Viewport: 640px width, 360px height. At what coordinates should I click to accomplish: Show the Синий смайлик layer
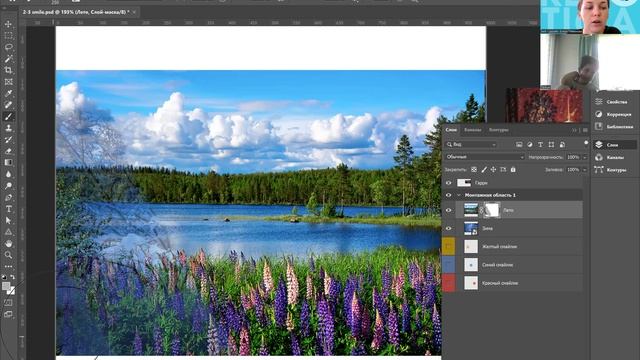point(449,265)
